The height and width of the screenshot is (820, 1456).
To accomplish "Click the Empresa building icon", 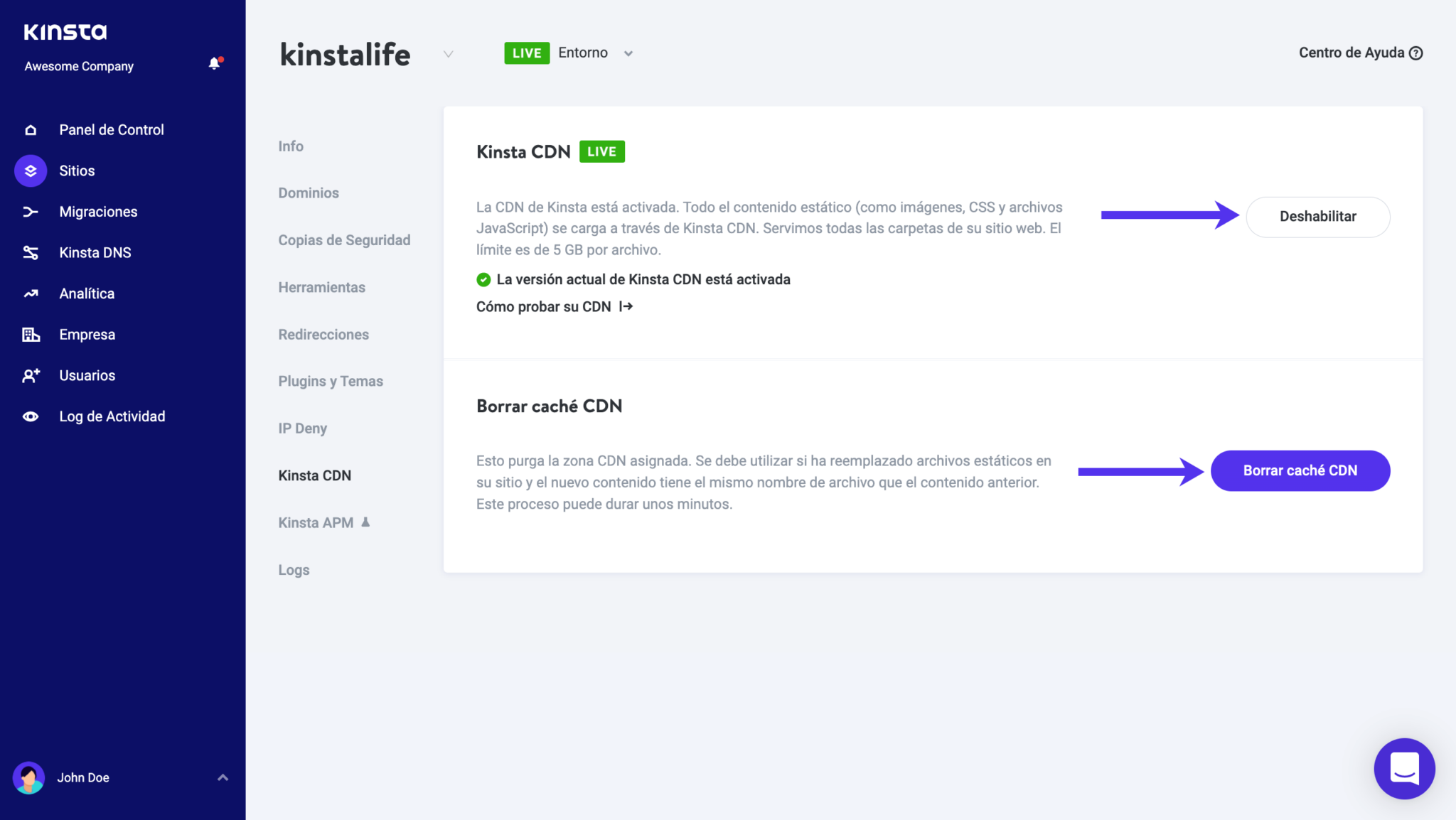I will tap(30, 334).
